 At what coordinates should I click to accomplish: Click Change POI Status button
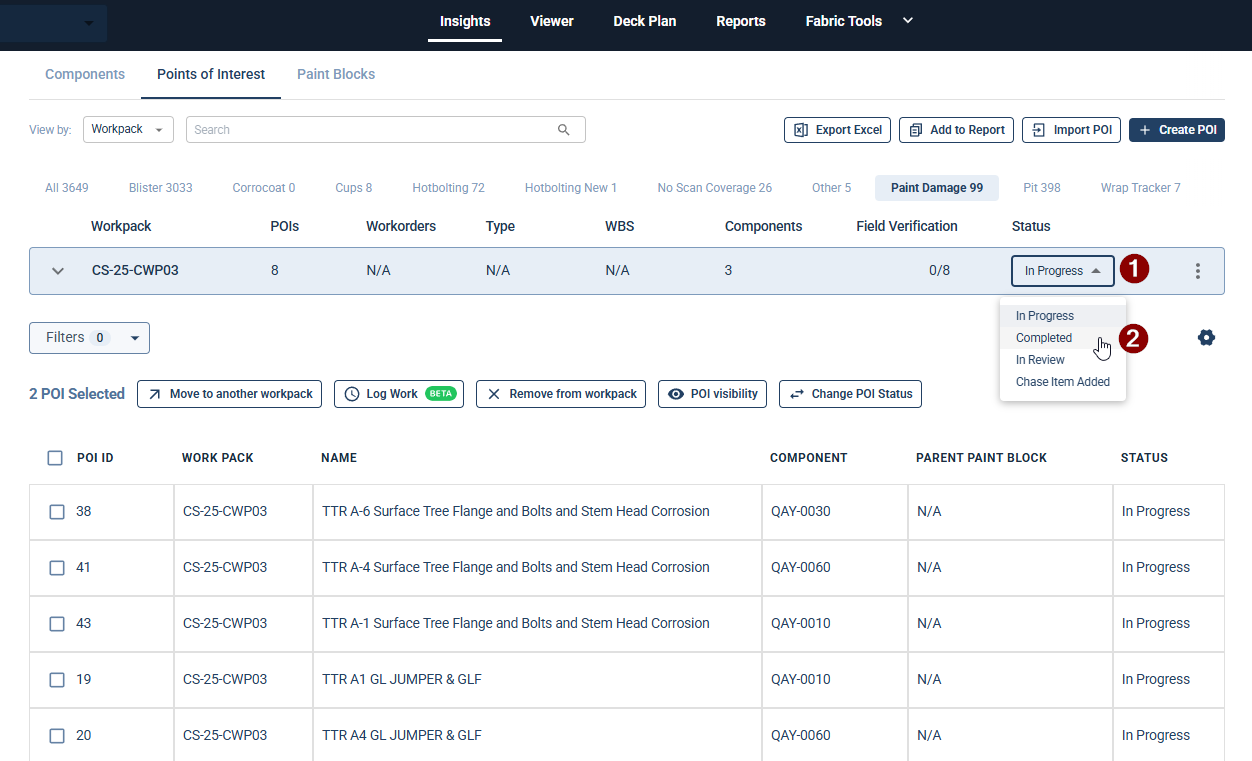tap(850, 394)
